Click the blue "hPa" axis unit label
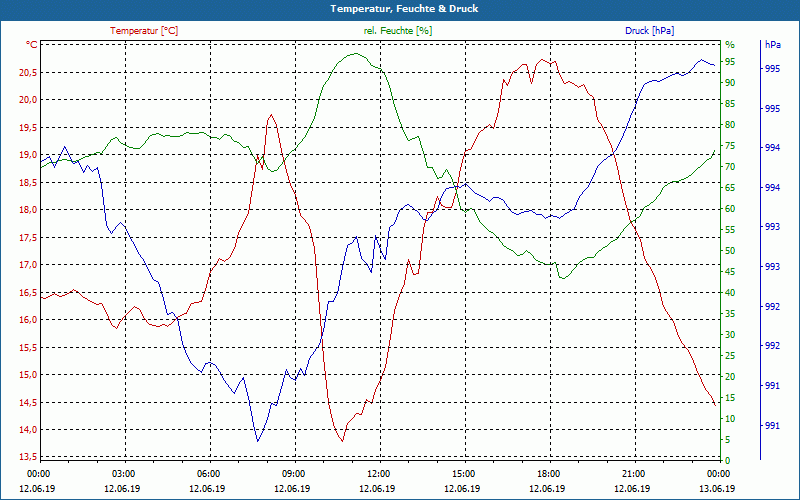800x500 pixels. click(772, 45)
